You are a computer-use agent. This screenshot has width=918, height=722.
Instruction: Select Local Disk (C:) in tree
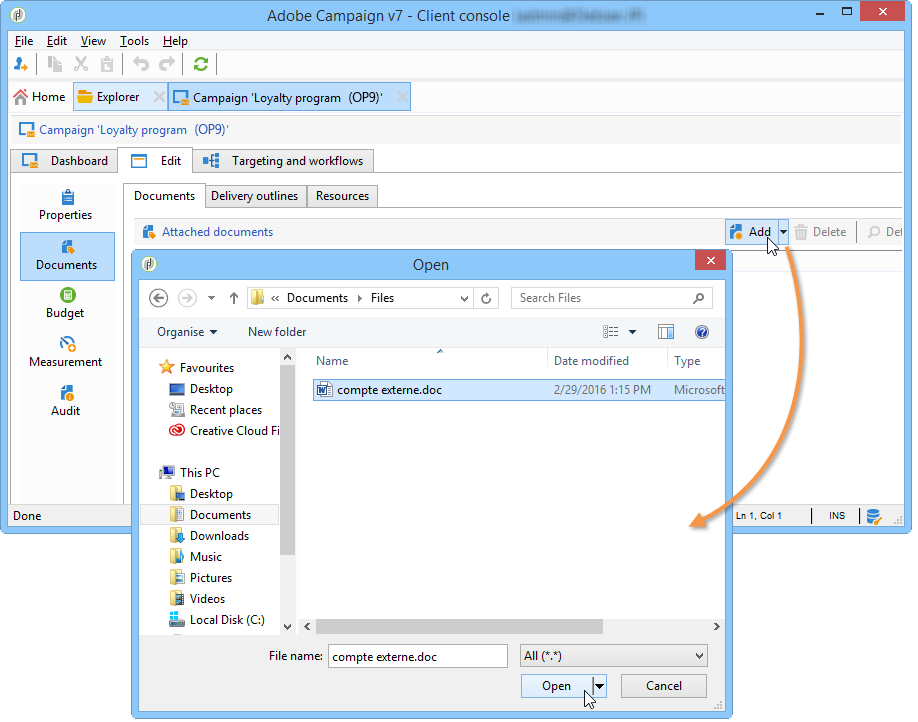227,620
